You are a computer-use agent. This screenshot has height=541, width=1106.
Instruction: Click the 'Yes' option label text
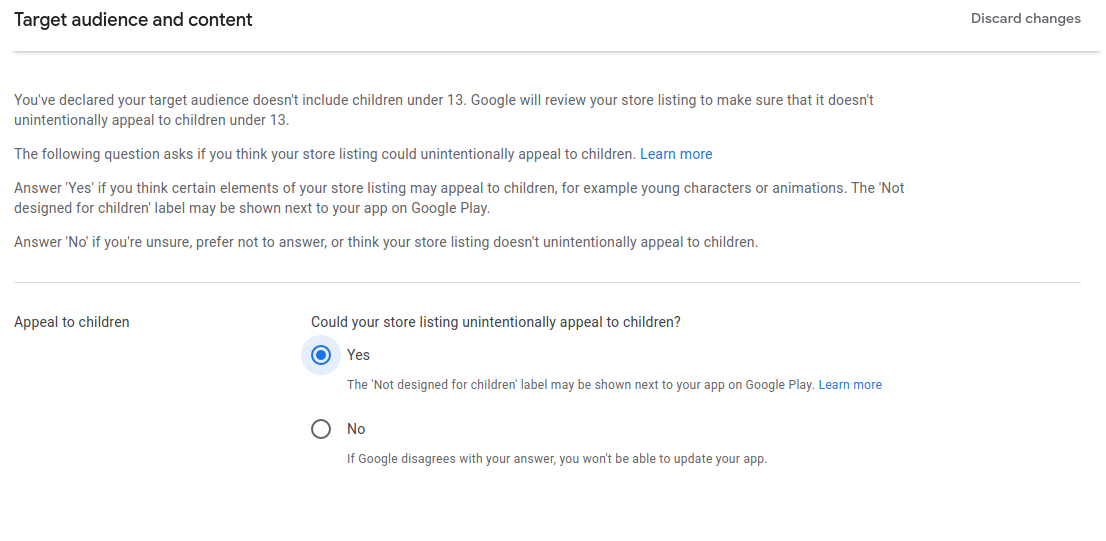358,355
